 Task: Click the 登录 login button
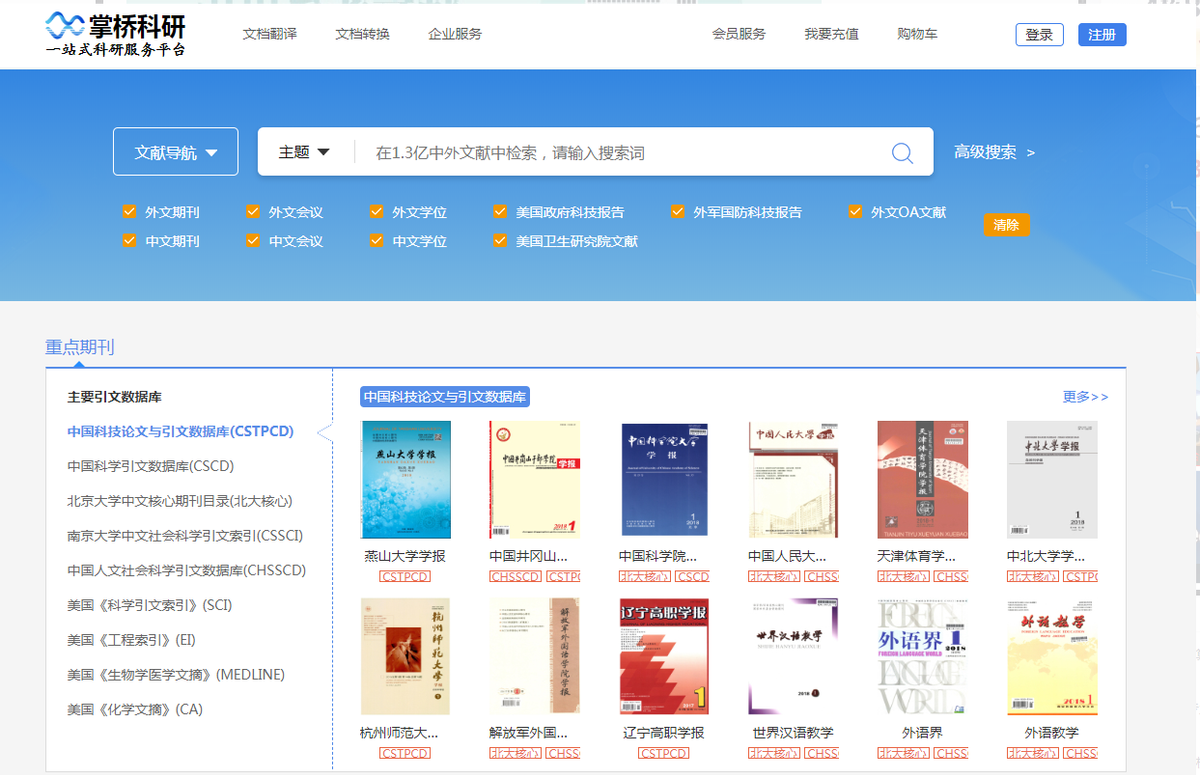1039,35
